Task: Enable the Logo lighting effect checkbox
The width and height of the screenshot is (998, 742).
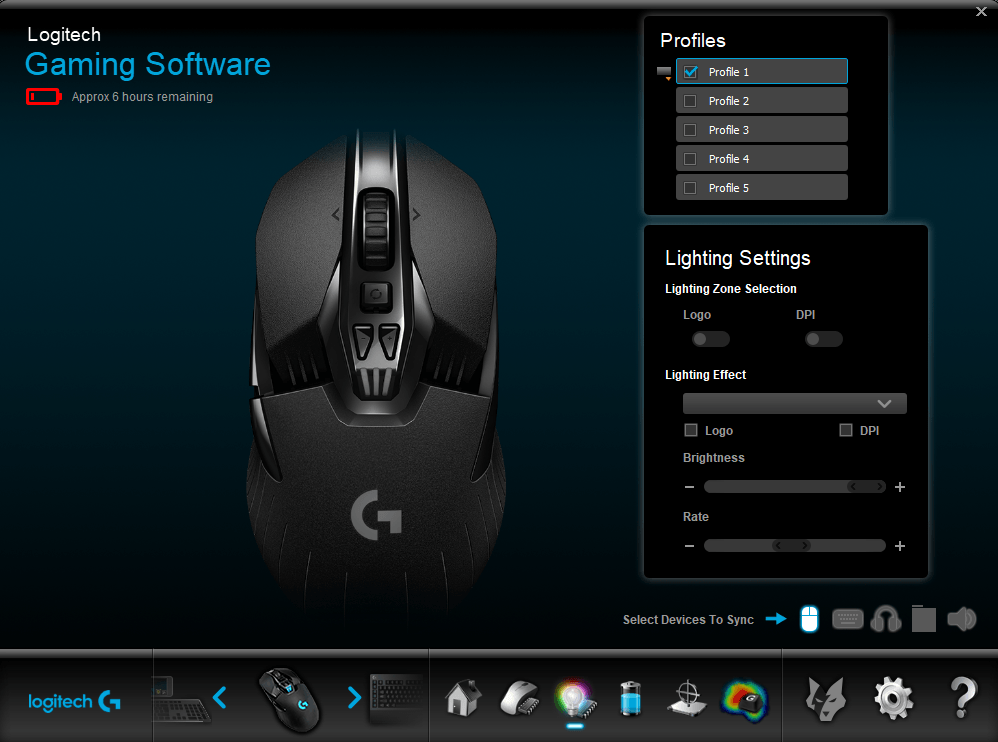Action: pos(691,430)
